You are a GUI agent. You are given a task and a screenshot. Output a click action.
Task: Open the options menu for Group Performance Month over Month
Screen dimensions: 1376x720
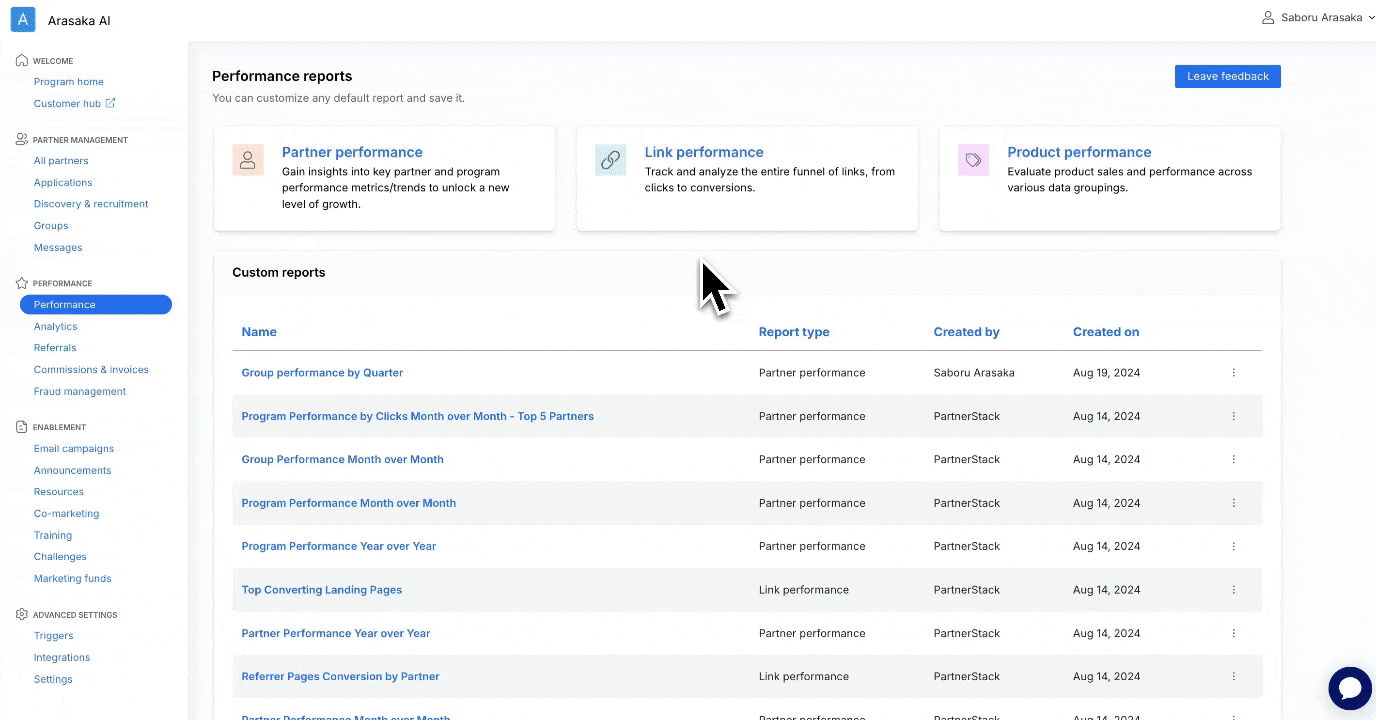coord(1234,459)
